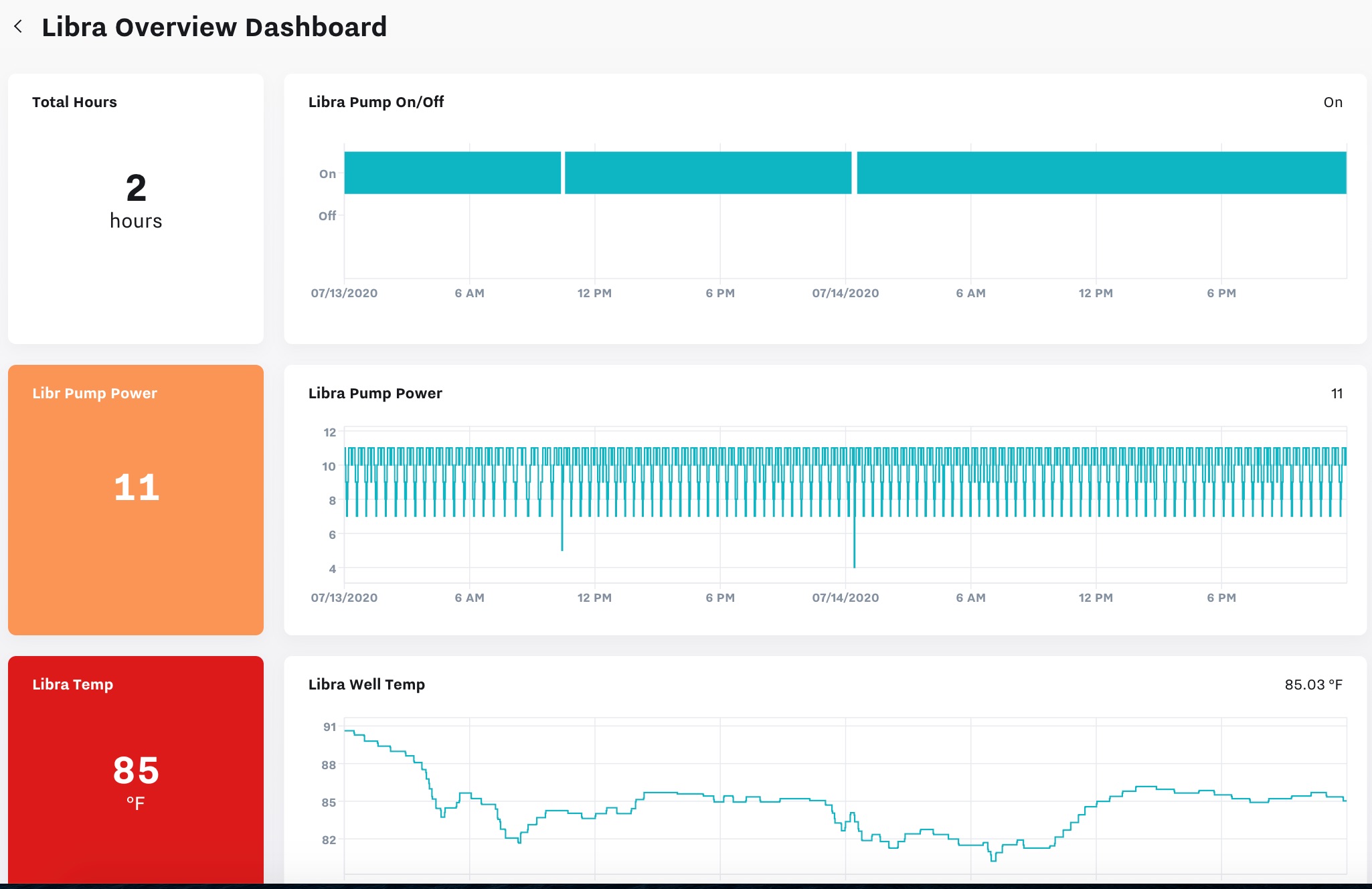Click the 12 y-axis label on power chart
The width and height of the screenshot is (1372, 889).
pyautogui.click(x=329, y=432)
